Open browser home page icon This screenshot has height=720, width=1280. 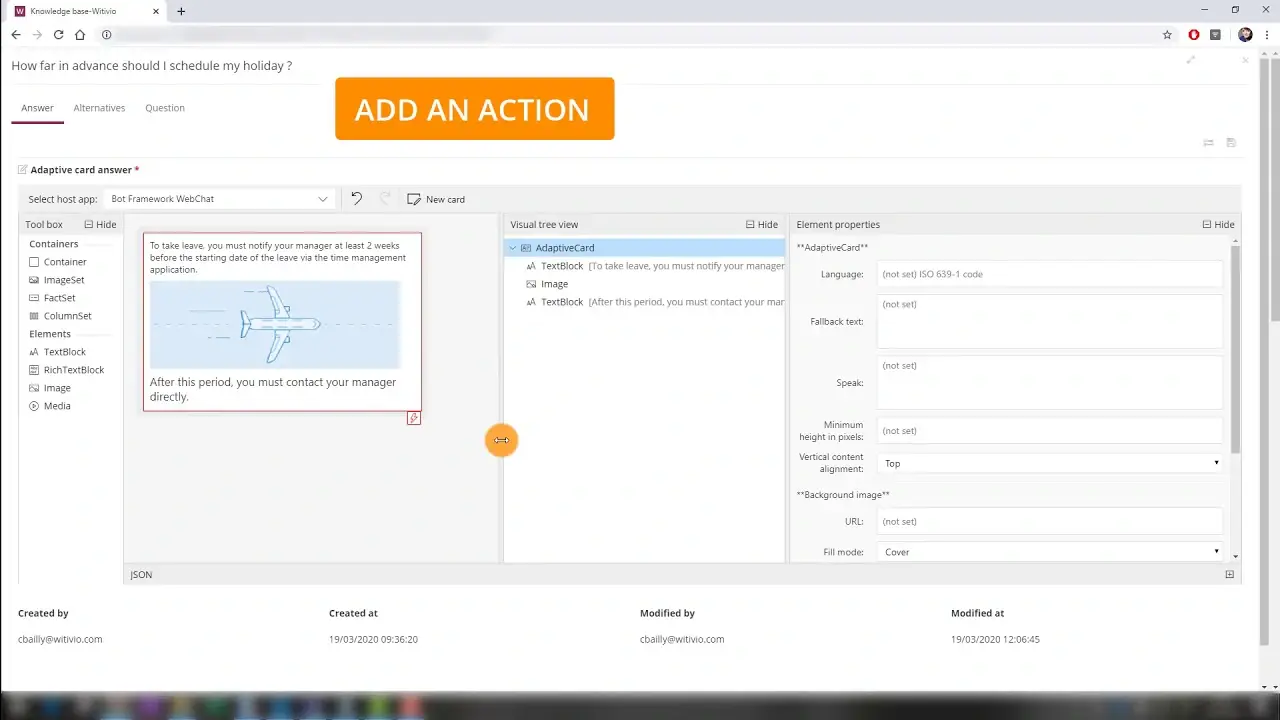[80, 35]
